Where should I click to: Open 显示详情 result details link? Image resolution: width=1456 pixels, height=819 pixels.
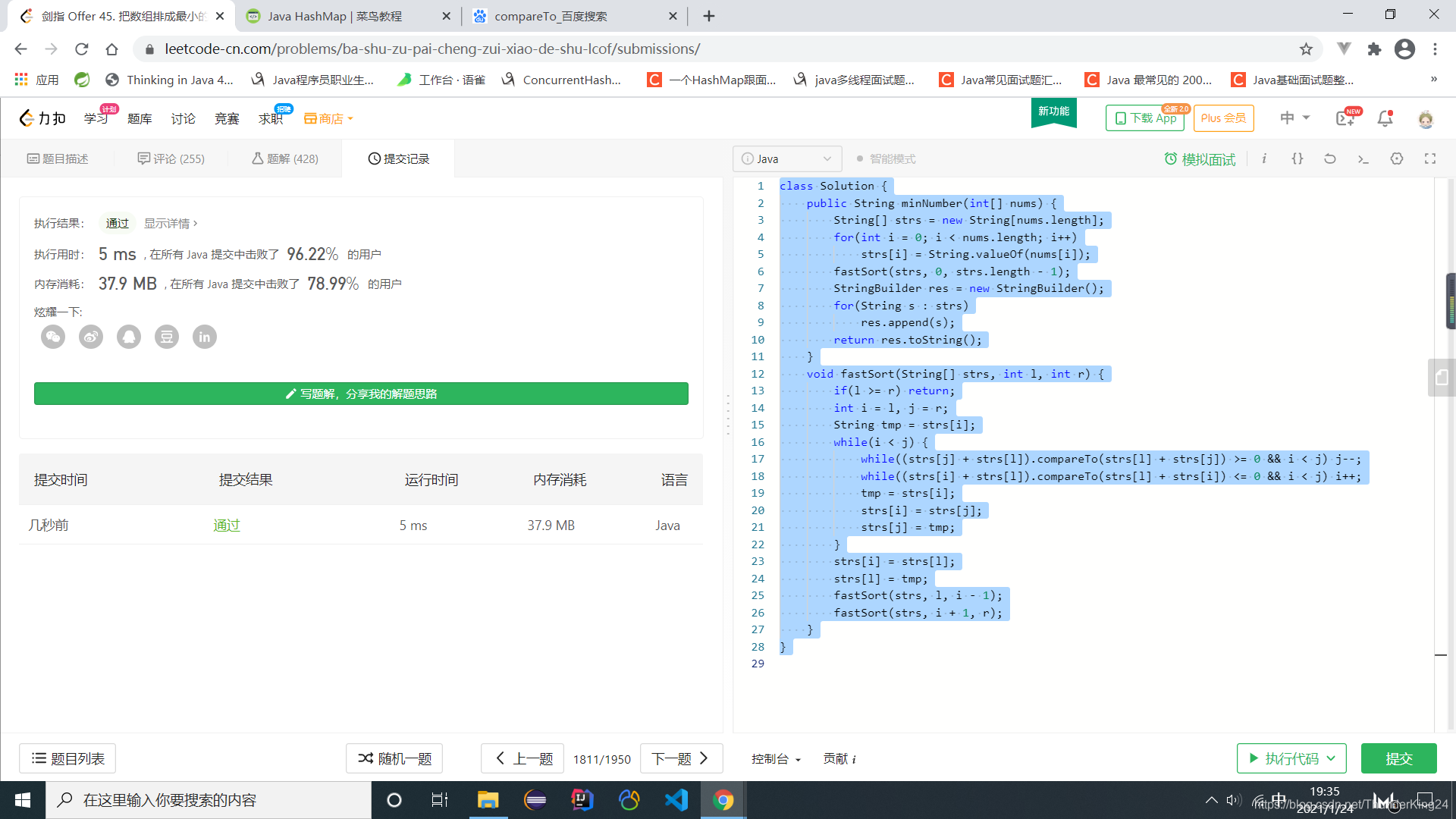coord(171,223)
